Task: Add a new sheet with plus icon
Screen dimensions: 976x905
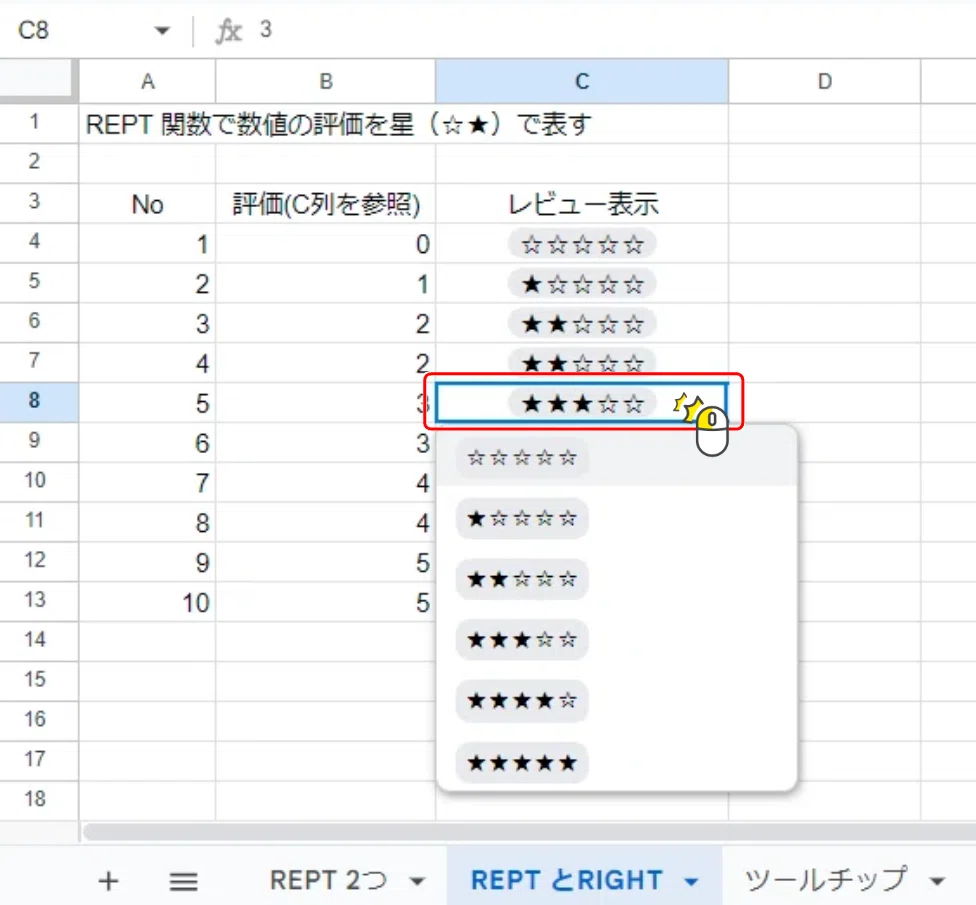Action: point(108,881)
